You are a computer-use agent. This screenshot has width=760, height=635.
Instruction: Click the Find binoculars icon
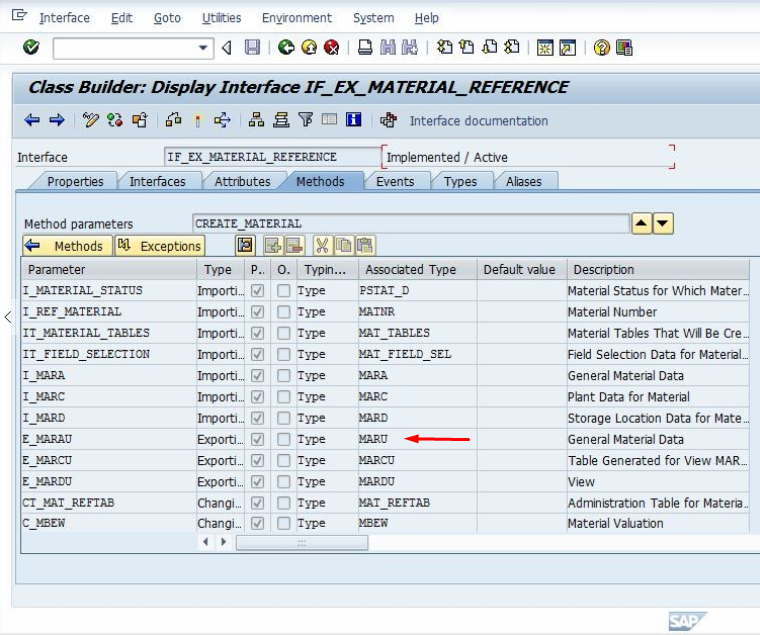click(x=388, y=48)
